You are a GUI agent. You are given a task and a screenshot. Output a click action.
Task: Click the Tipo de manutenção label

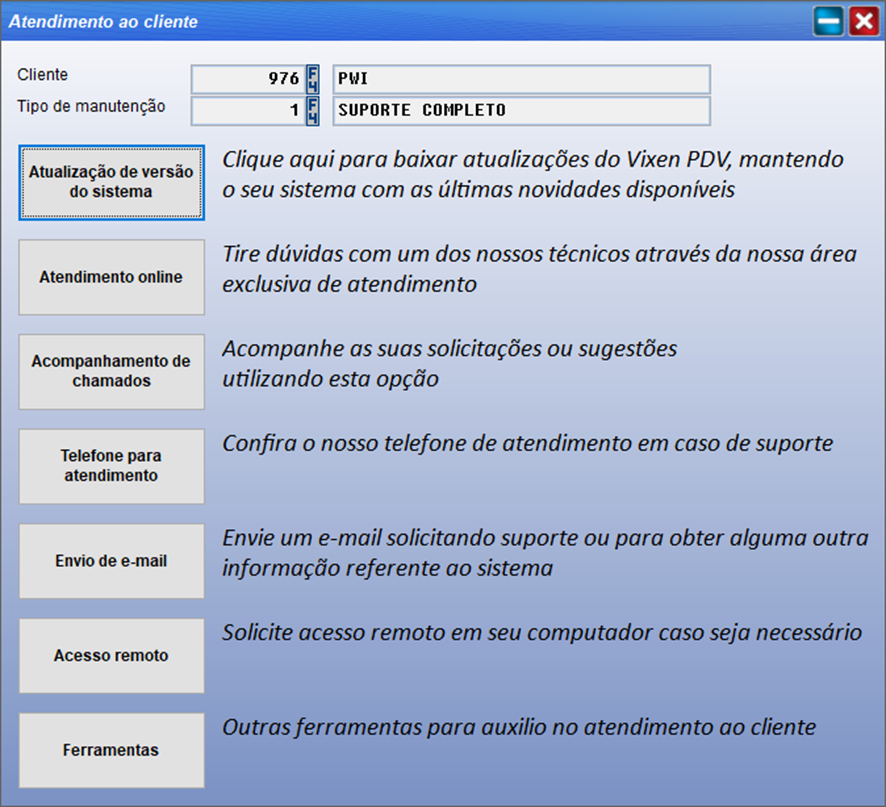pyautogui.click(x=91, y=106)
